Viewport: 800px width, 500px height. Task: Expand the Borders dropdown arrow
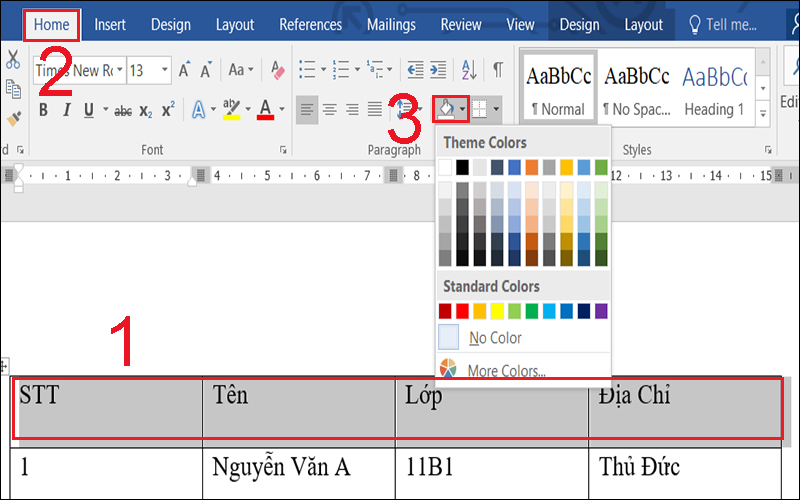(x=496, y=109)
